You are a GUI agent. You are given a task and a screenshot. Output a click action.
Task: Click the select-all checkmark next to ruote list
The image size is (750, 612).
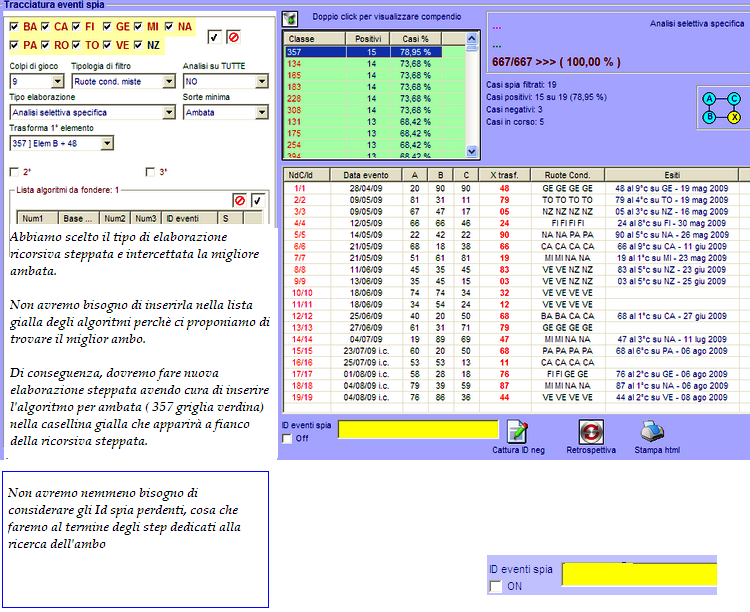click(x=215, y=37)
